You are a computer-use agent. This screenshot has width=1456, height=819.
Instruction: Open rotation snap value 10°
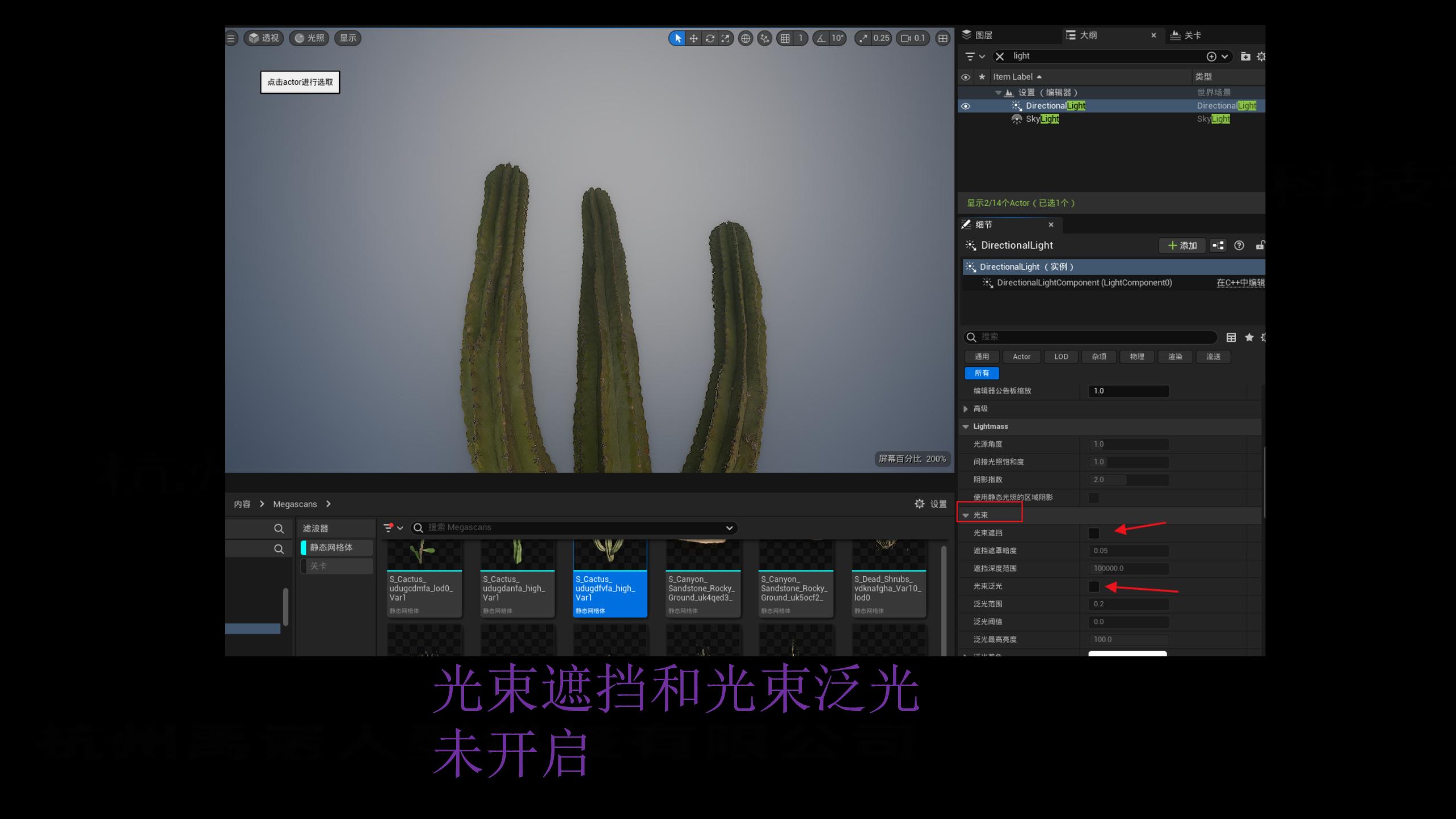[837, 38]
